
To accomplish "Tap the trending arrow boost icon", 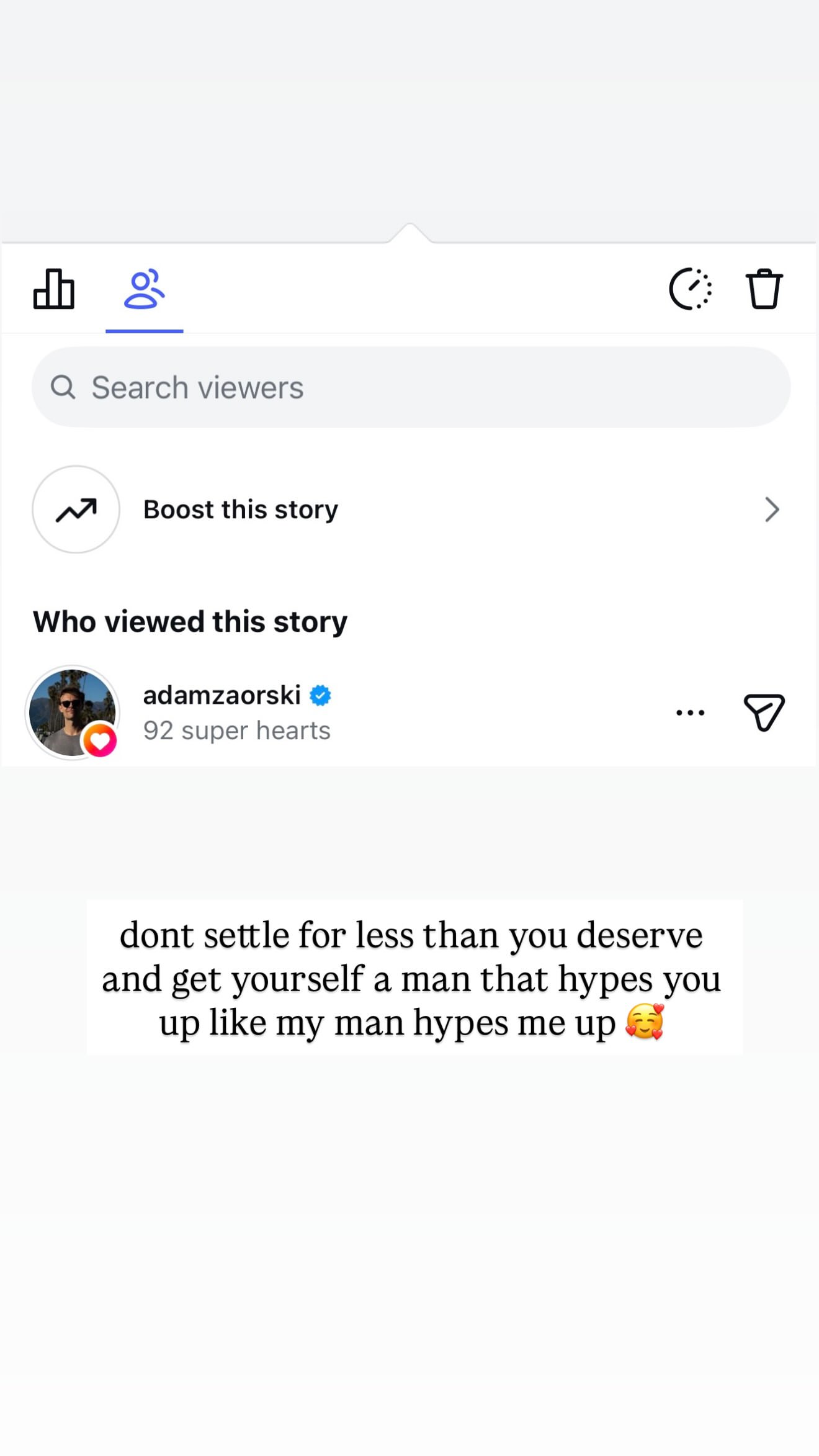I will click(x=76, y=510).
